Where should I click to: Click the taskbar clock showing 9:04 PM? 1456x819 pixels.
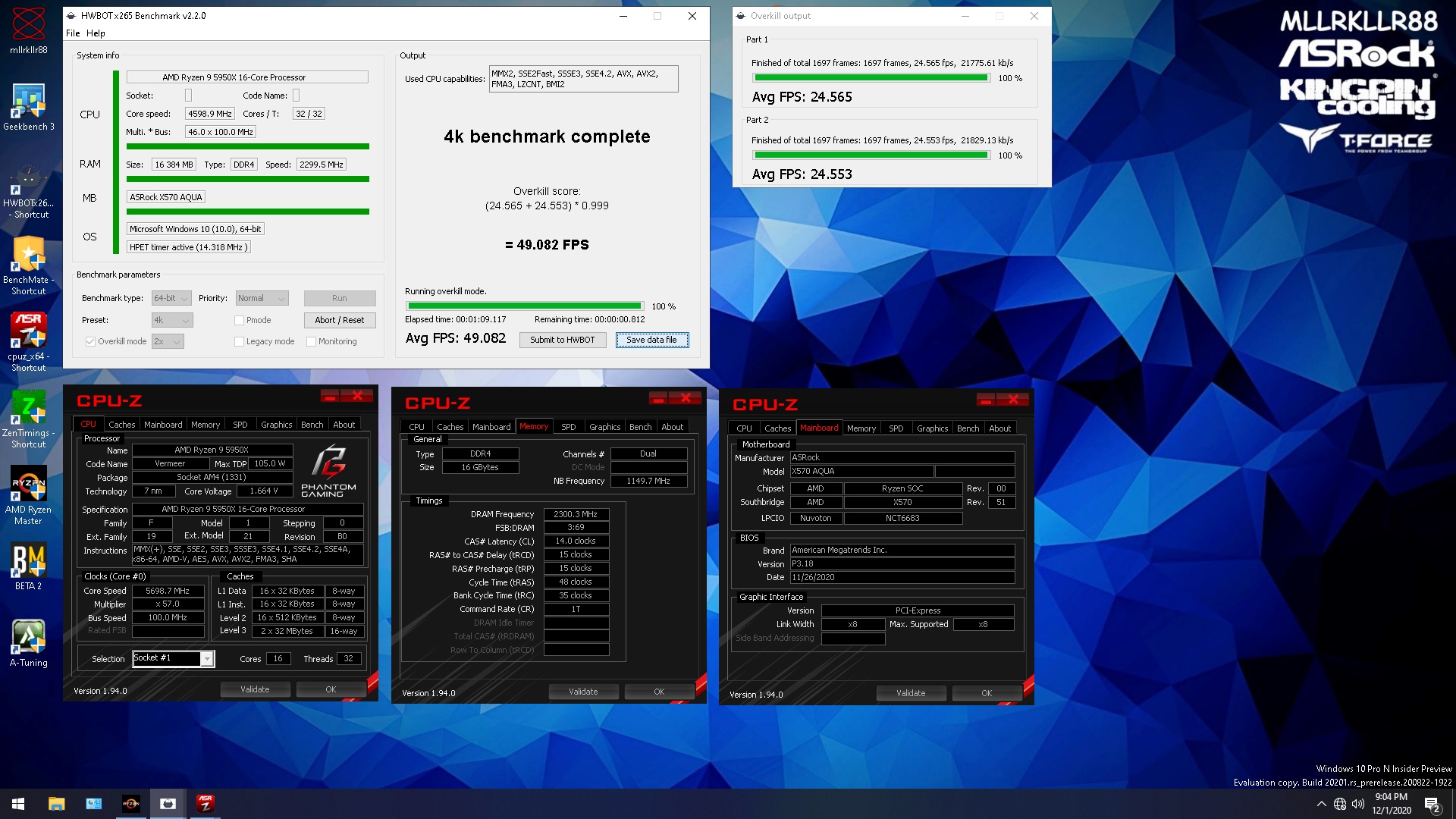pyautogui.click(x=1391, y=804)
